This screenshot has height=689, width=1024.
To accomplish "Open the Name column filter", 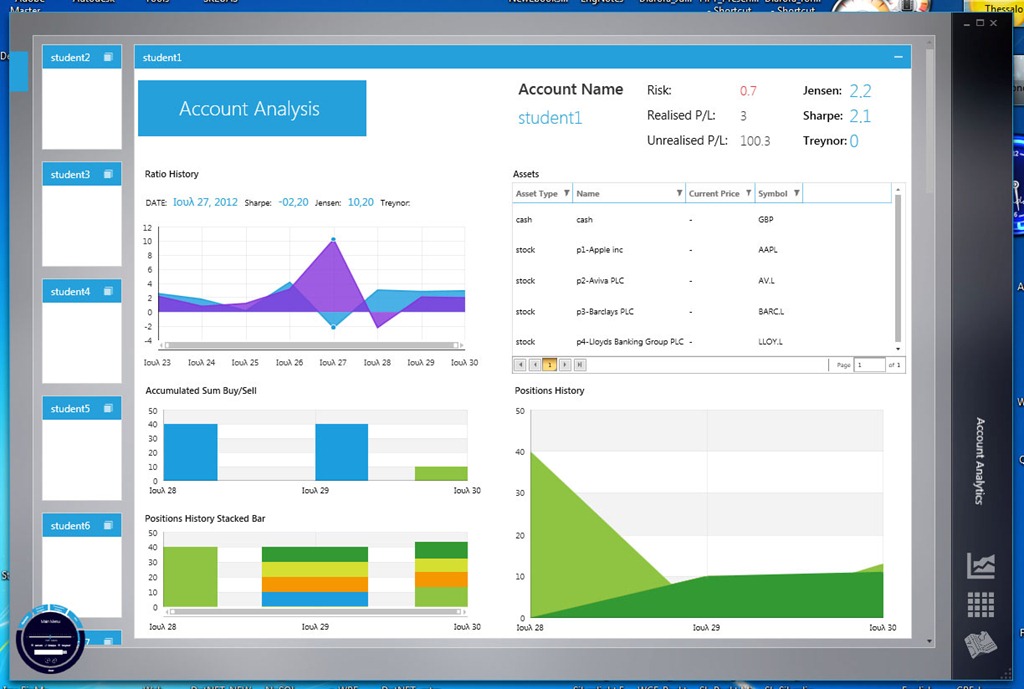I will (x=679, y=193).
